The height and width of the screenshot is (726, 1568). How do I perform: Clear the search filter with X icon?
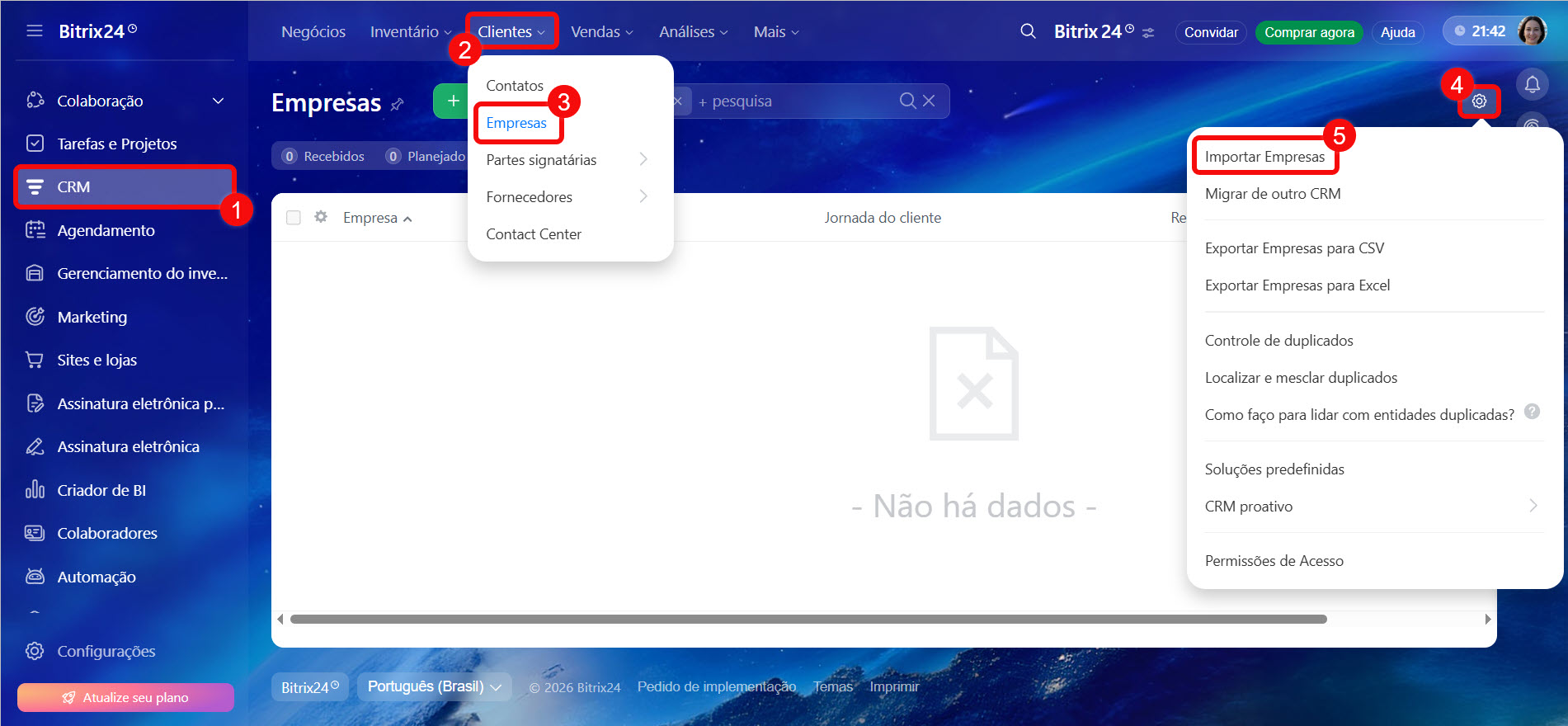pos(929,101)
